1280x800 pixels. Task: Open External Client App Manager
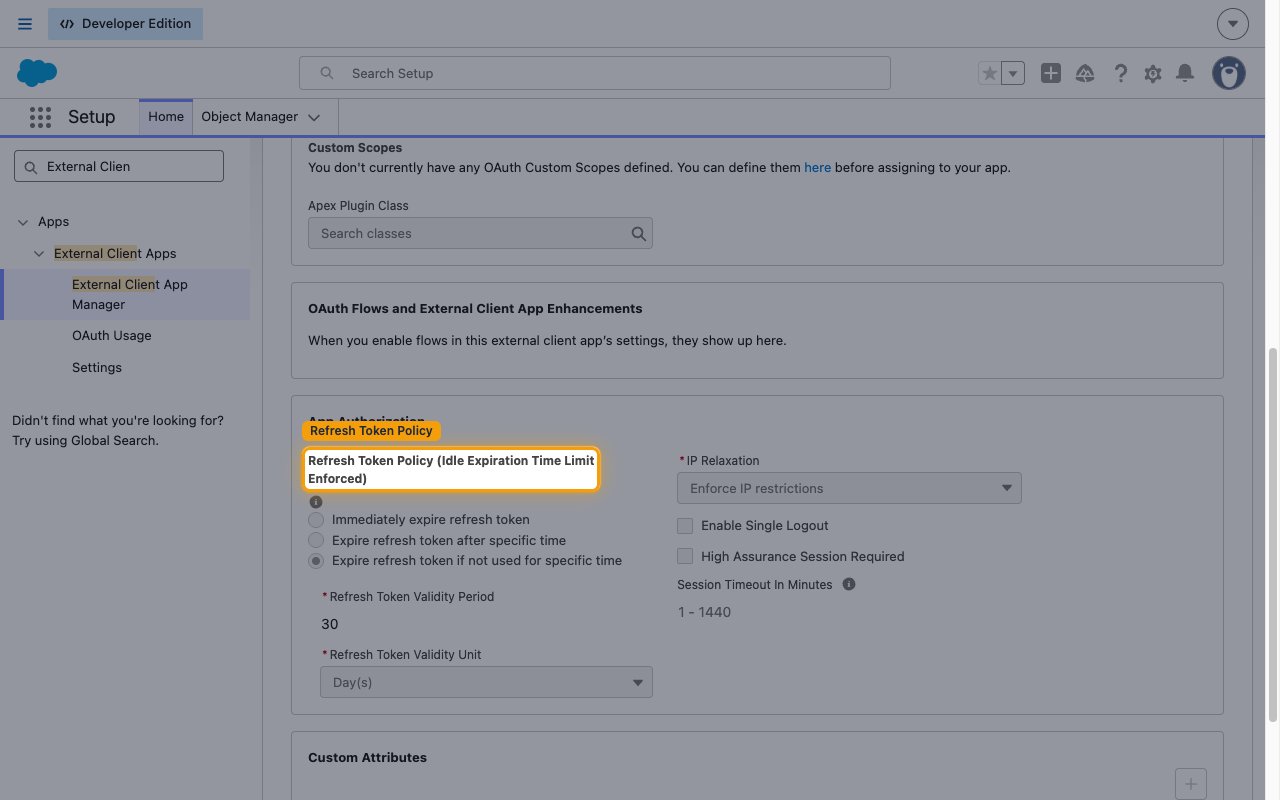point(130,294)
